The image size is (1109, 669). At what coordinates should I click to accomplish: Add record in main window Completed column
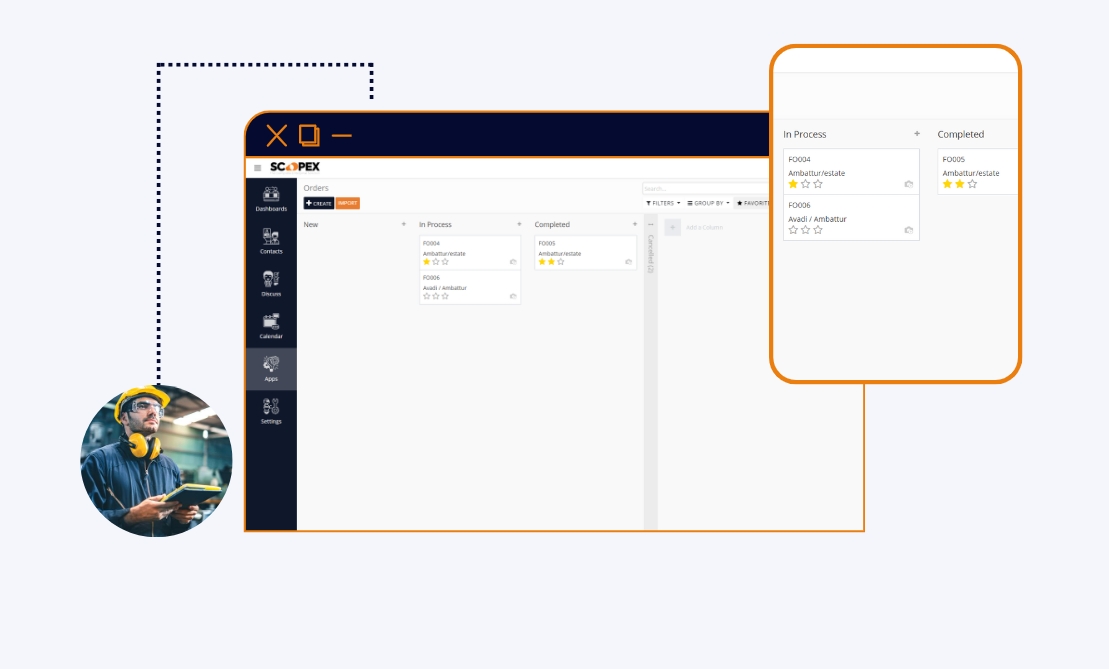pyautogui.click(x=634, y=224)
